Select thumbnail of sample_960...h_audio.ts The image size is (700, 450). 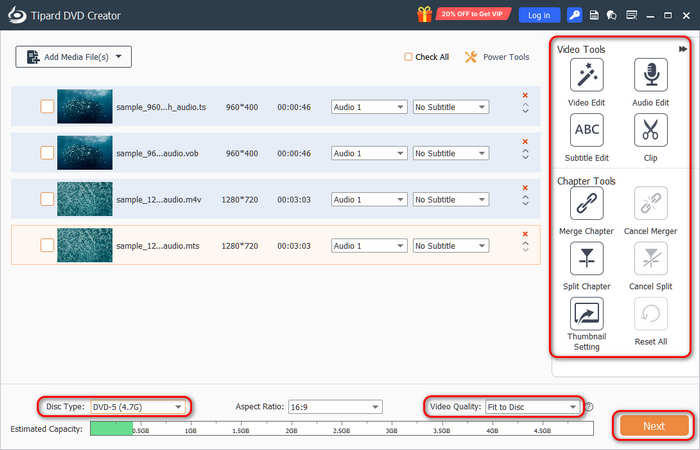click(85, 107)
